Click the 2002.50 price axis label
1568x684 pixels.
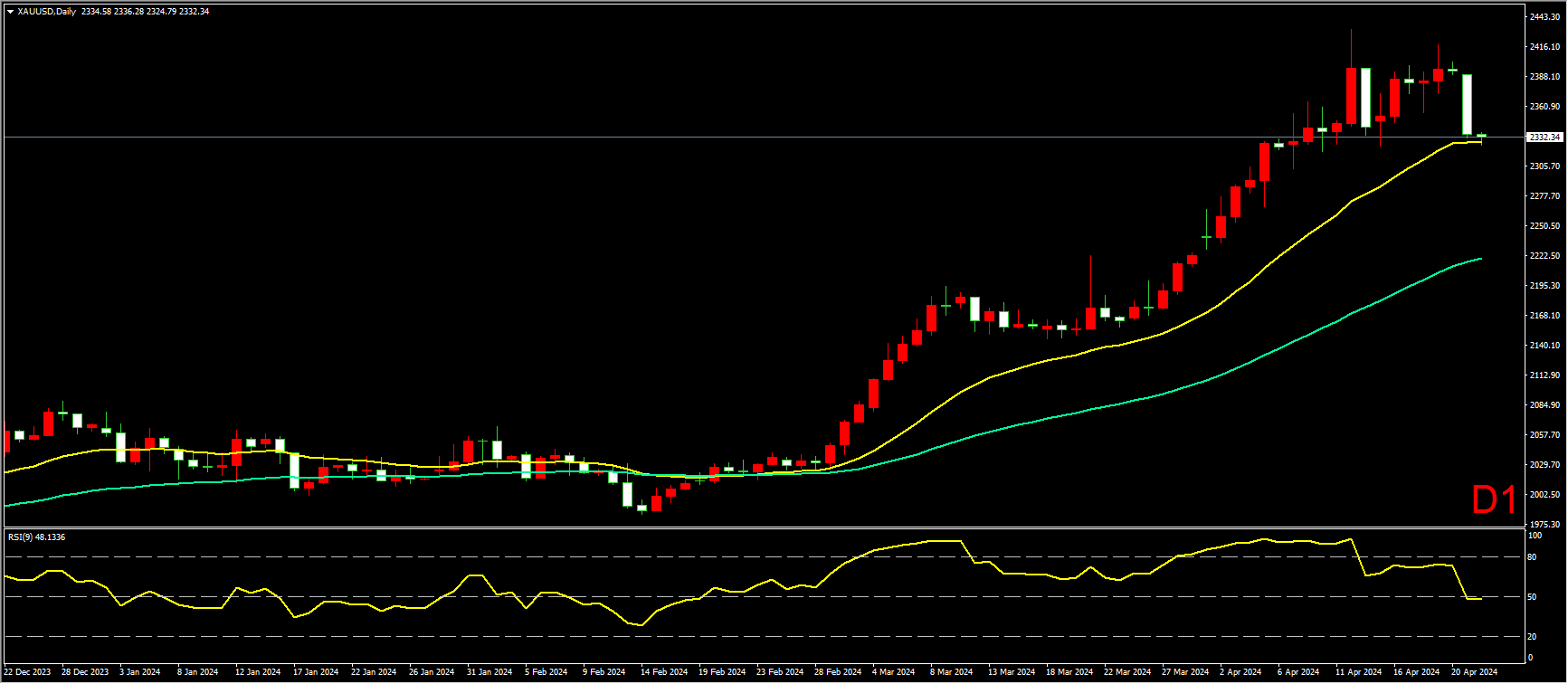(x=1544, y=495)
